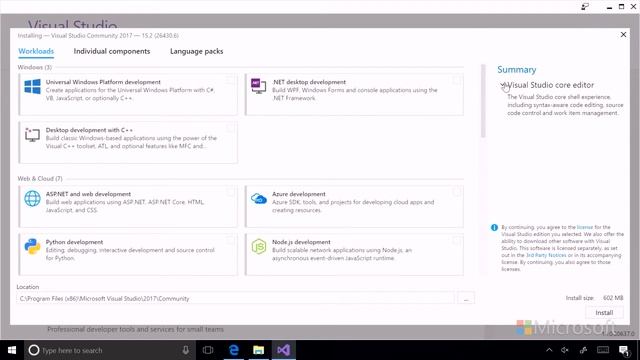Click the Cortana microphone icon

[x=185, y=350]
